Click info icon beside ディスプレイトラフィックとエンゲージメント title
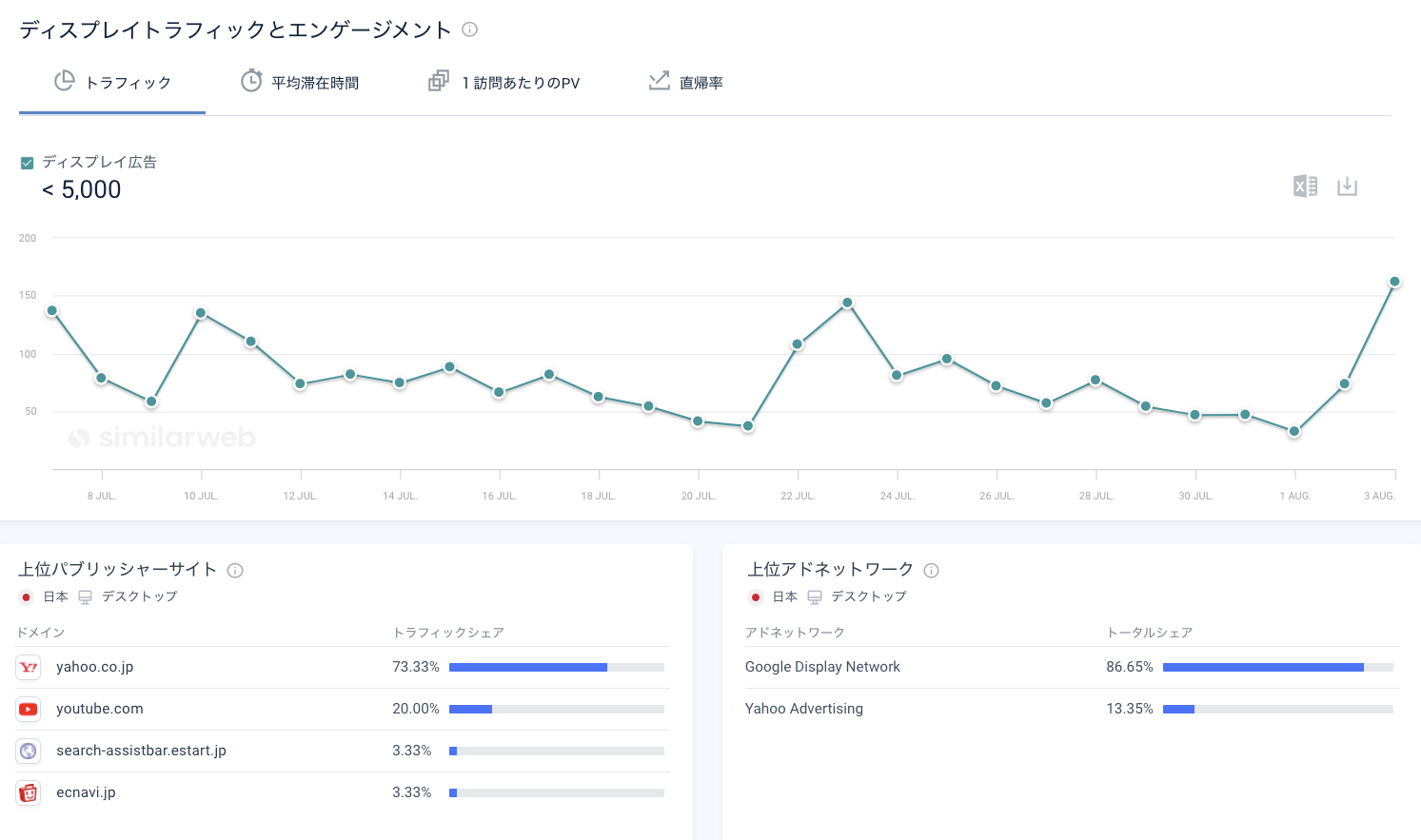 point(469,29)
